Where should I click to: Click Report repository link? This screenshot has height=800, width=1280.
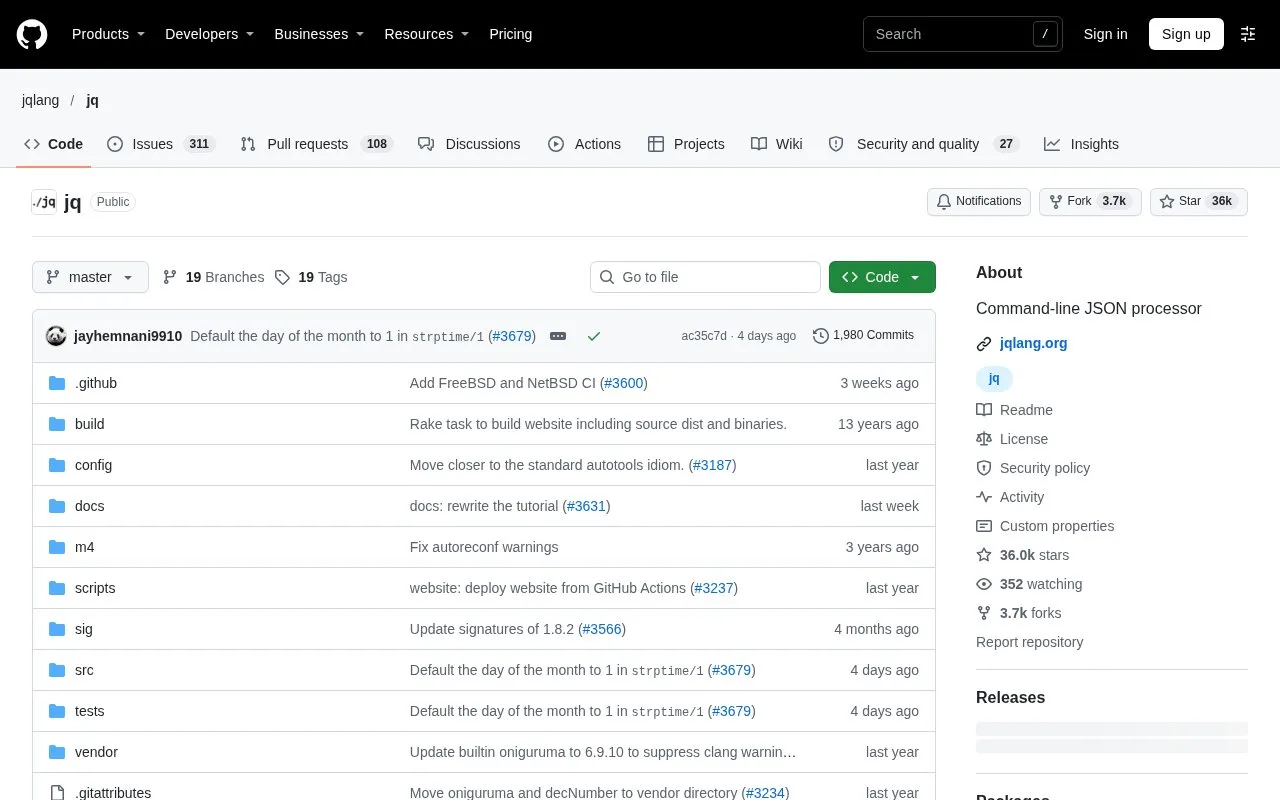[1029, 642]
